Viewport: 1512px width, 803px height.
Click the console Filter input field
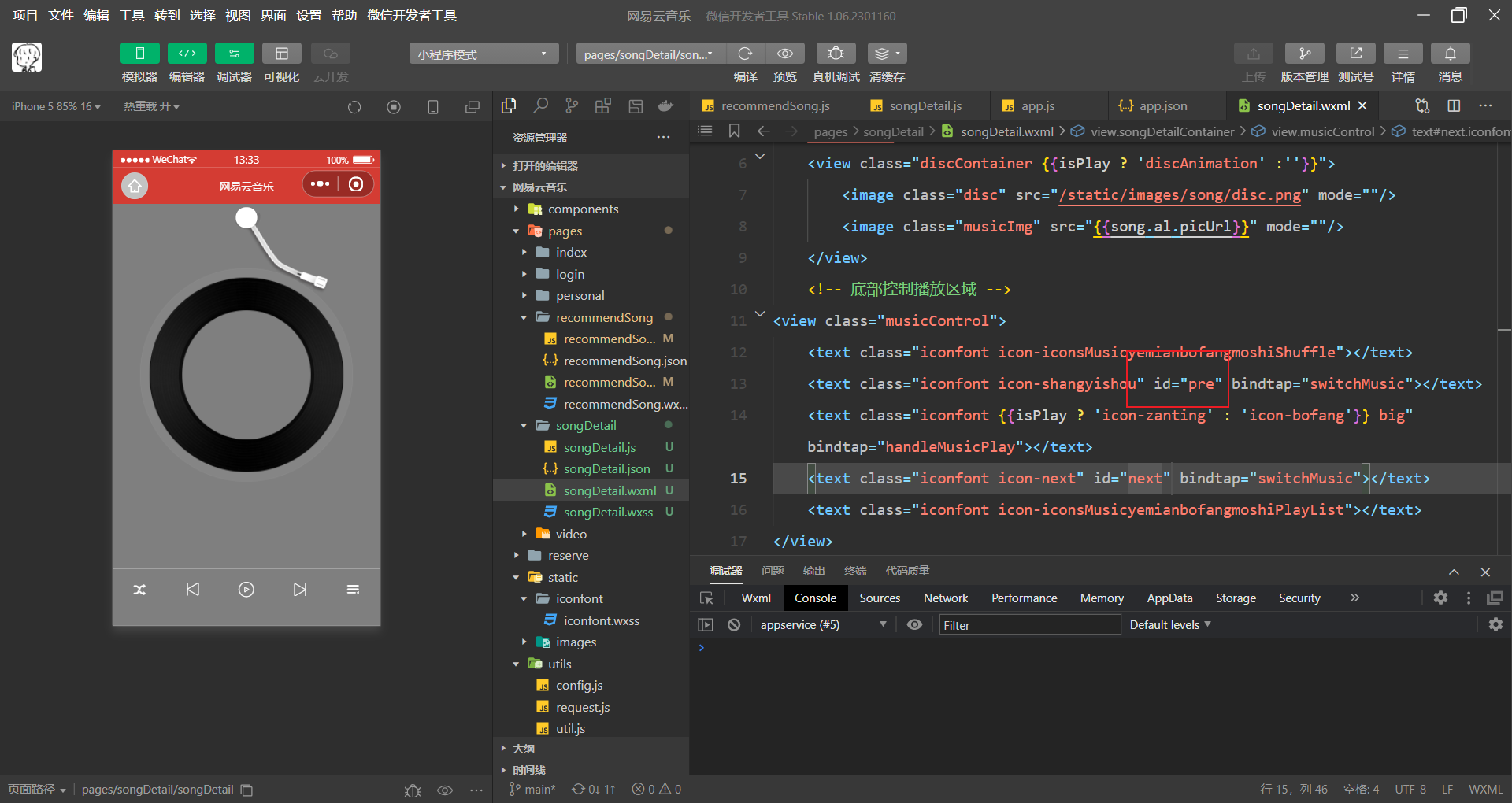(x=1029, y=625)
